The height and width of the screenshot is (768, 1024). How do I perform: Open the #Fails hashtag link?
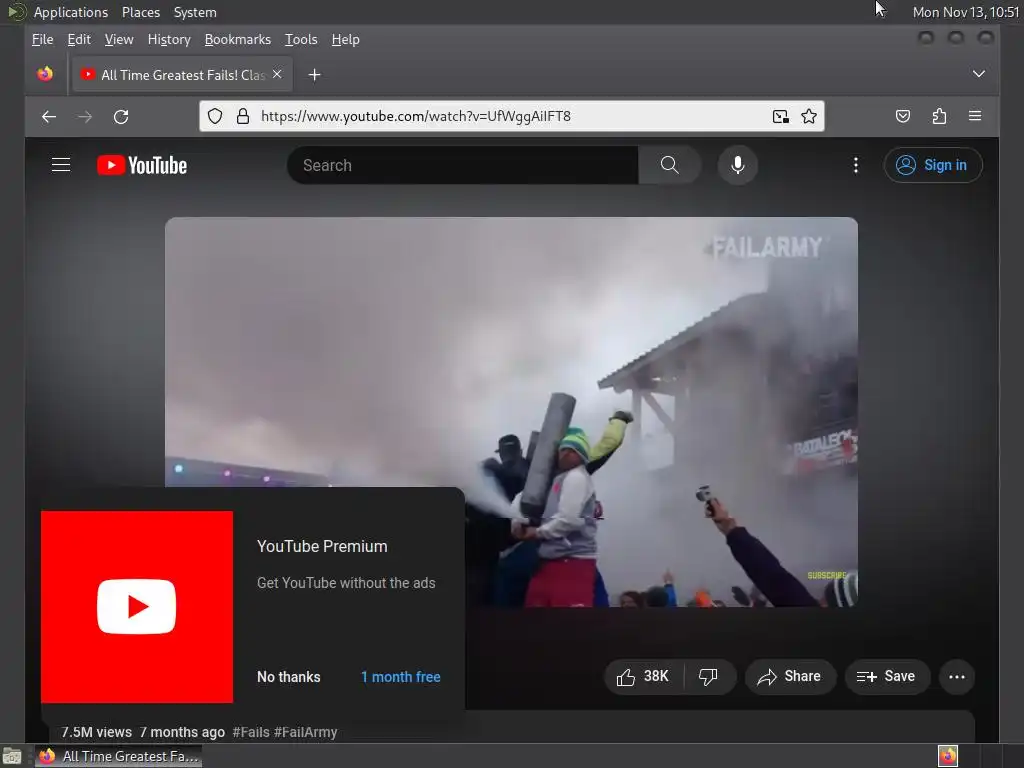tap(251, 732)
